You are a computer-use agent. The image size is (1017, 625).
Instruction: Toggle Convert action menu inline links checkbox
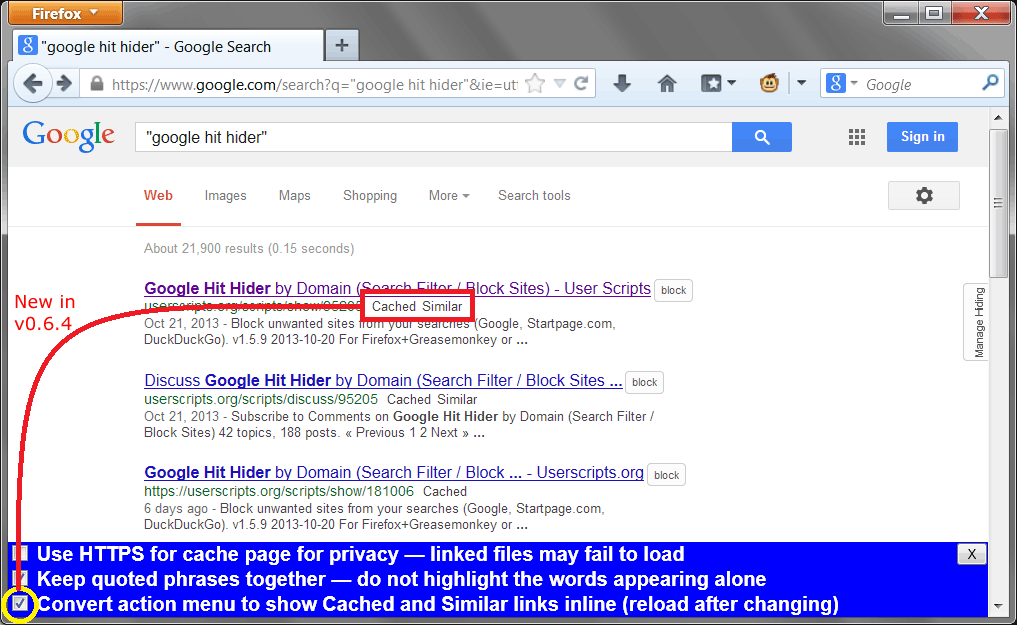click(20, 604)
